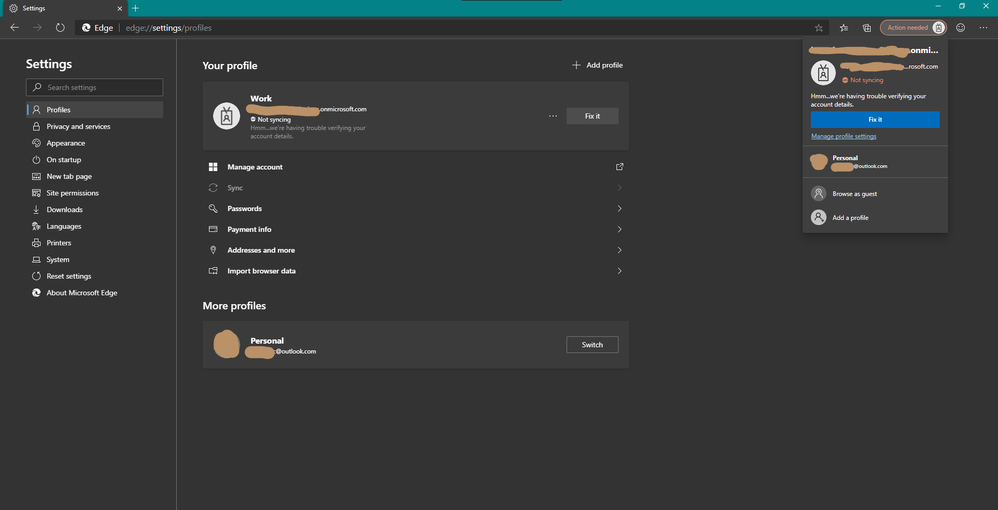Select Personal profile in the flyout

pos(875,162)
